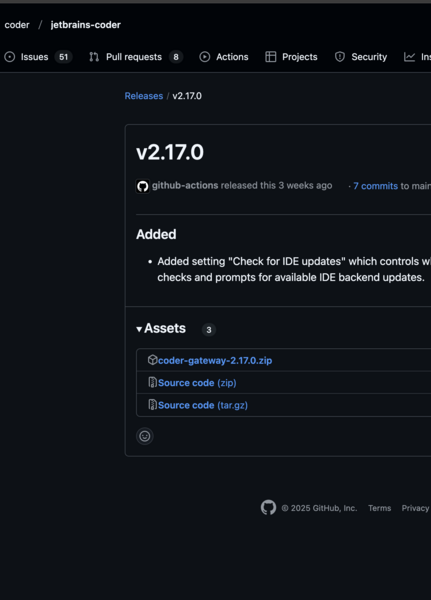Click the file-zip icon beside Source code (tar.gz)
Viewport: 431px width, 600px height.
[152, 405]
